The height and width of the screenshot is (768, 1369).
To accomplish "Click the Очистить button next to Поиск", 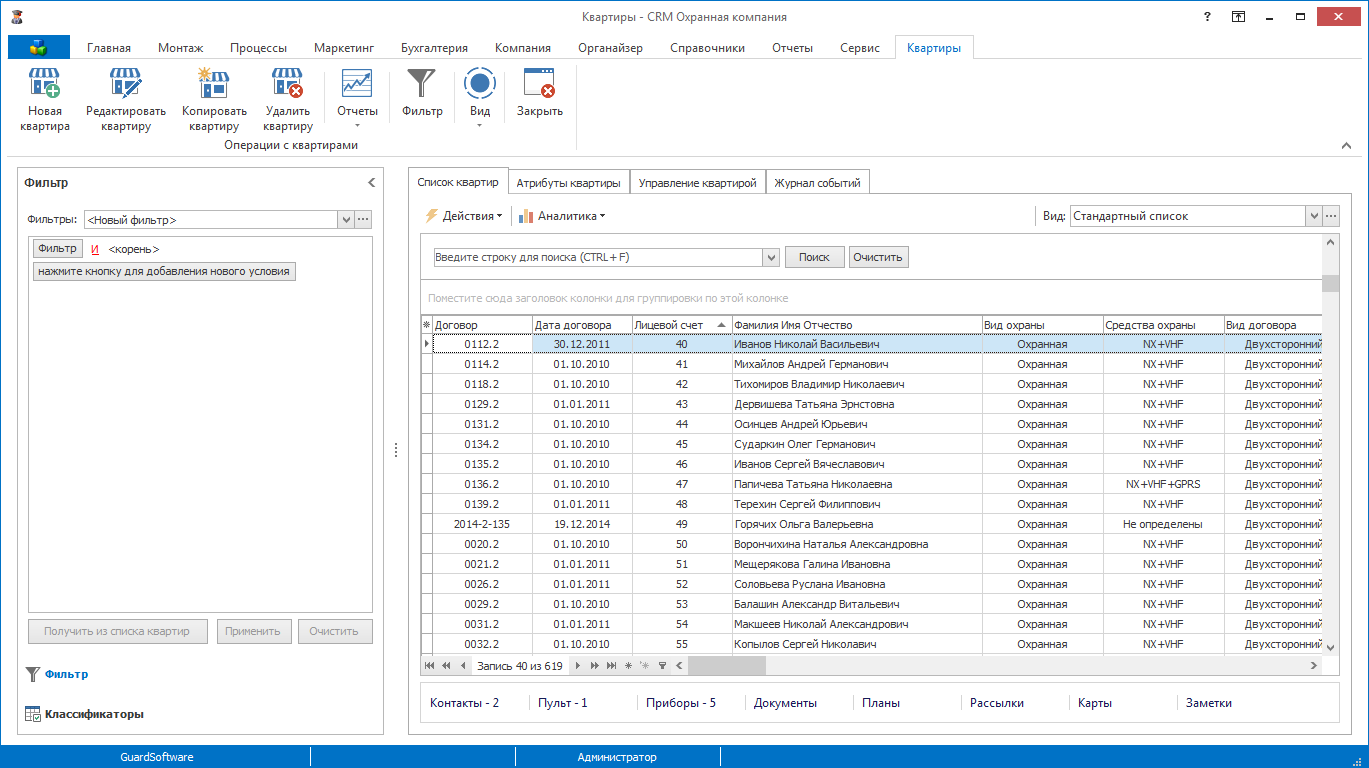I will coord(879,257).
